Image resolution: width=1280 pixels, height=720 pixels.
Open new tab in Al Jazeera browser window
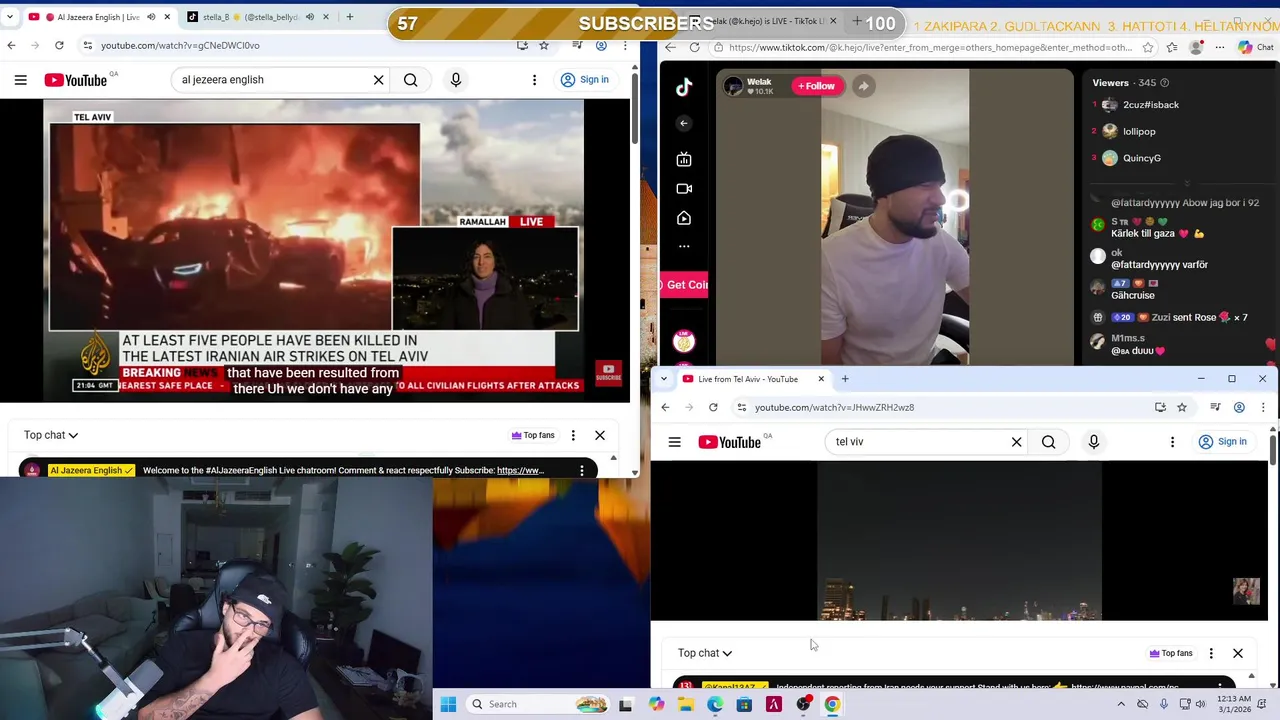tap(349, 17)
